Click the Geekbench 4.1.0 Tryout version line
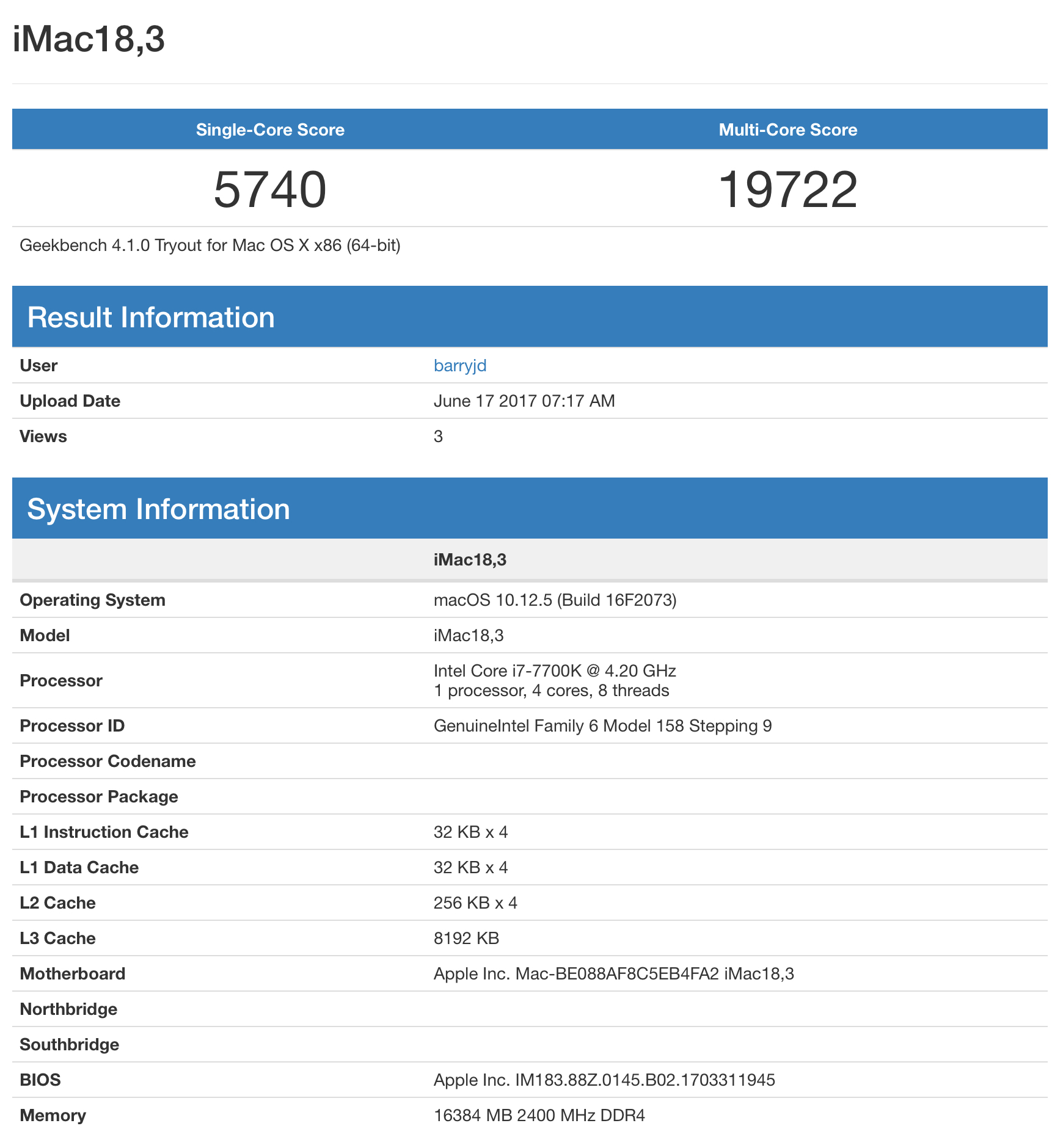Image resolution: width=1063 pixels, height=1148 pixels. pos(210,245)
